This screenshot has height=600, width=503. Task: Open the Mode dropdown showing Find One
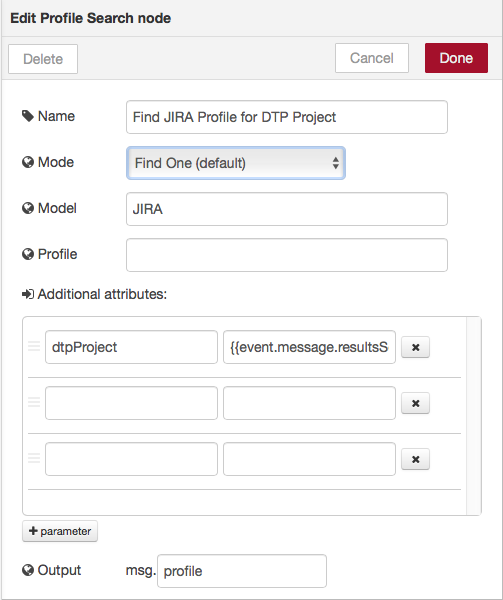(x=236, y=163)
